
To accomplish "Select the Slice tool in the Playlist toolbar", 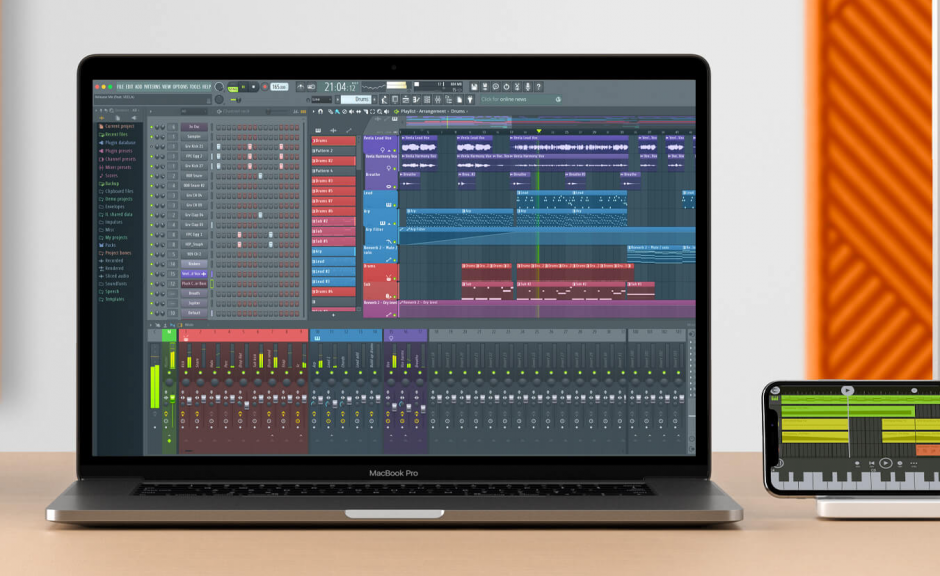I will point(367,111).
